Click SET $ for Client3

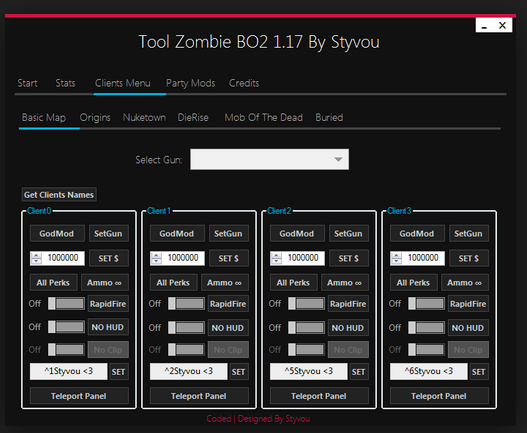coord(469,258)
